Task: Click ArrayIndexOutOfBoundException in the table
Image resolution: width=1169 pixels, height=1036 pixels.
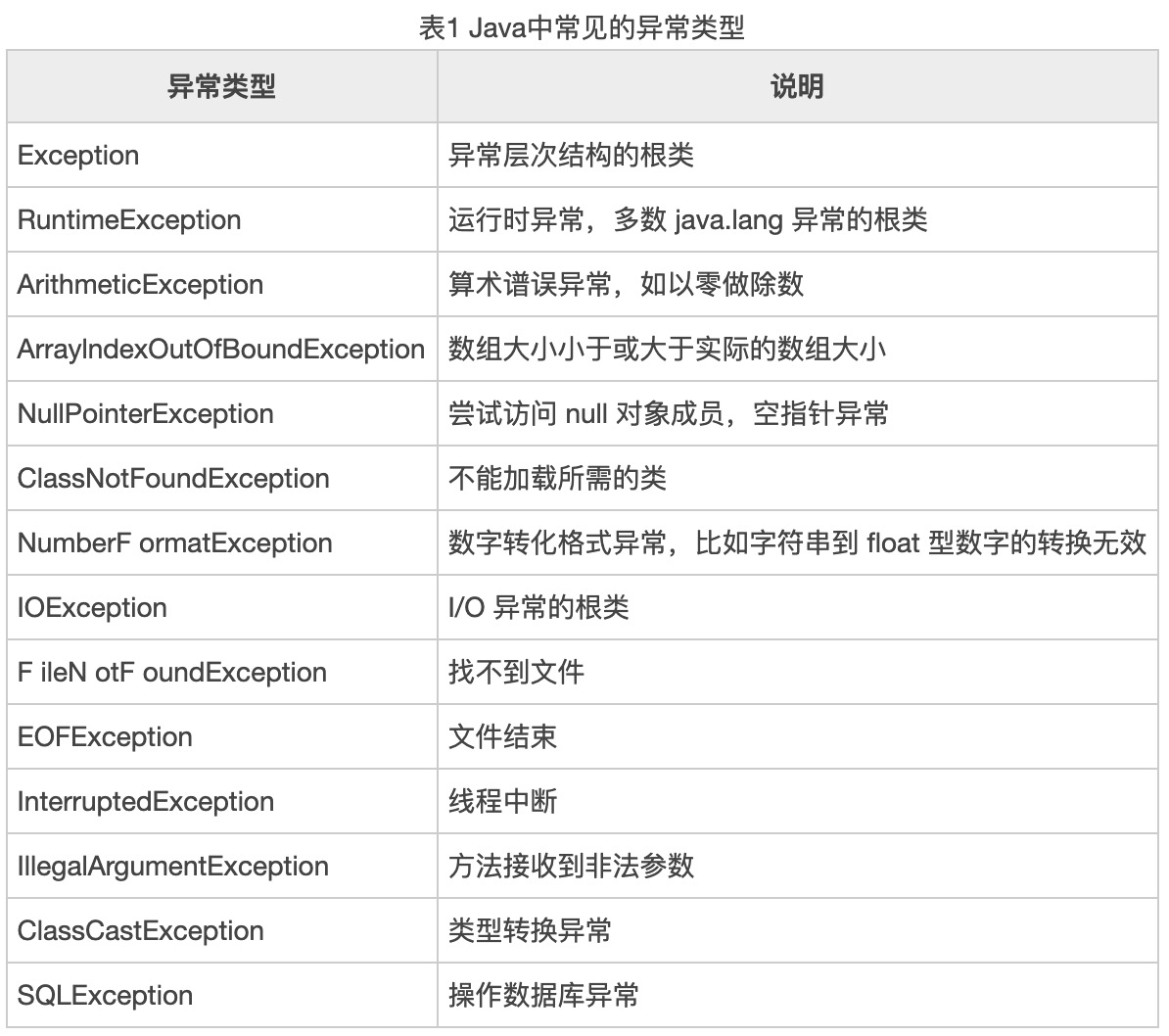Action: click(221, 350)
